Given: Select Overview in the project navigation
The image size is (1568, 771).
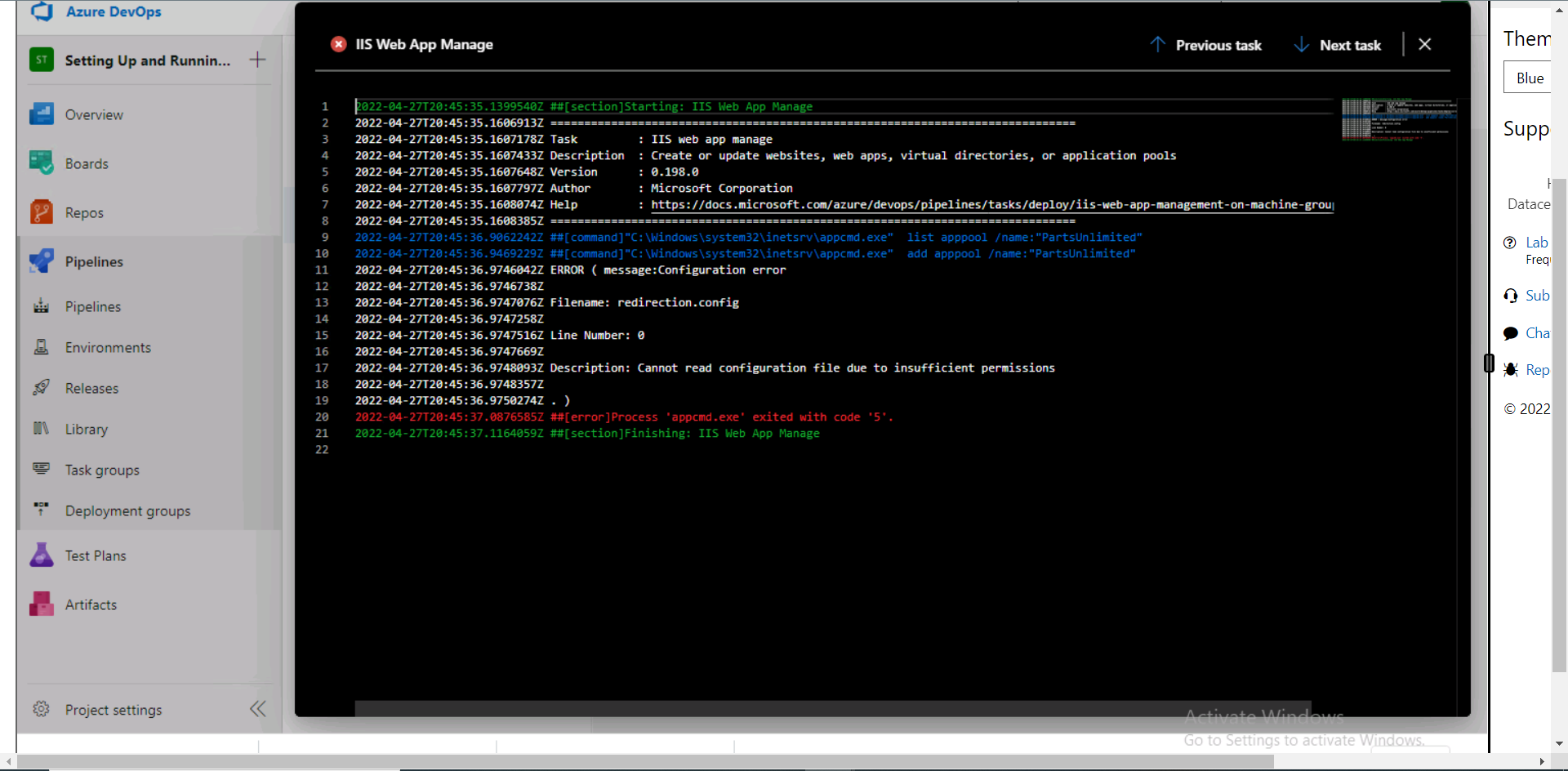Looking at the screenshot, I should pos(94,114).
